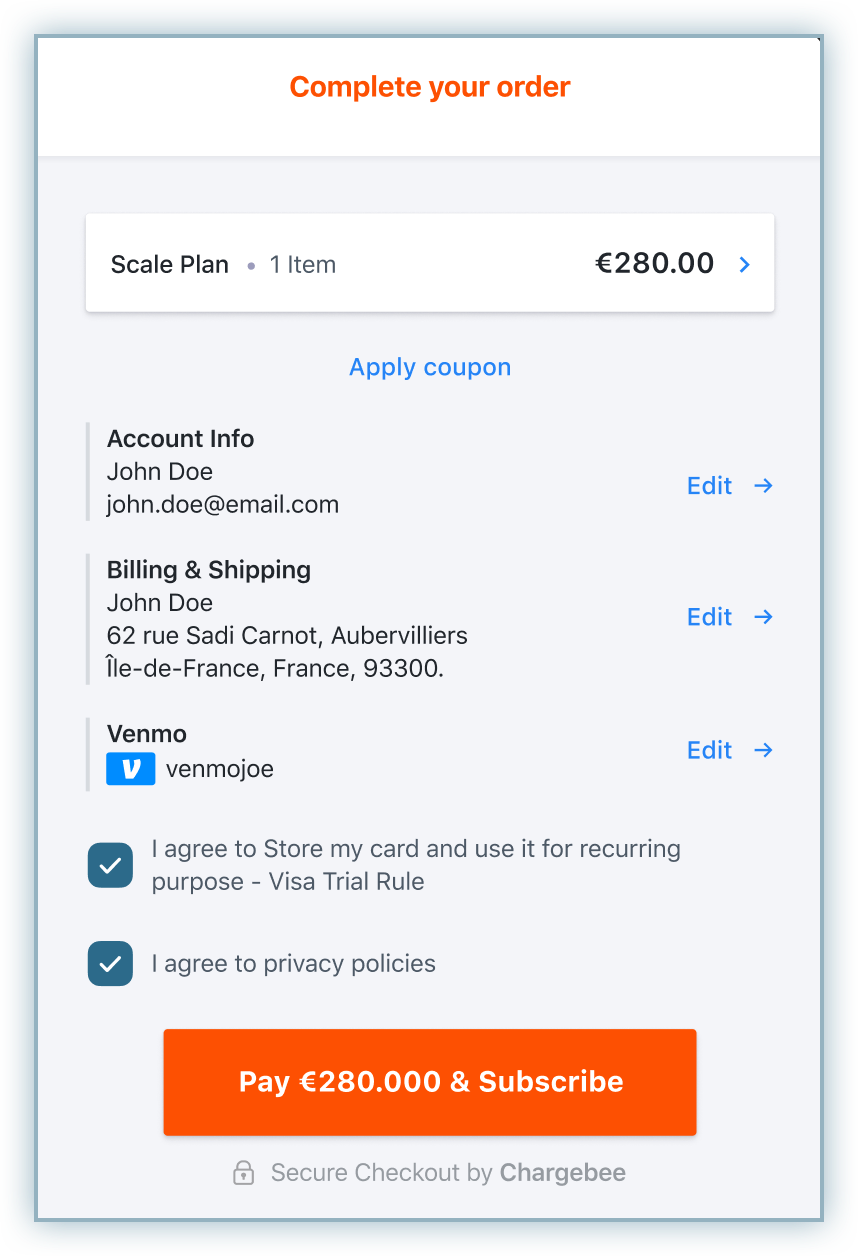Edit the Venmo payment method
Screen dimensions: 858x1256
point(709,750)
